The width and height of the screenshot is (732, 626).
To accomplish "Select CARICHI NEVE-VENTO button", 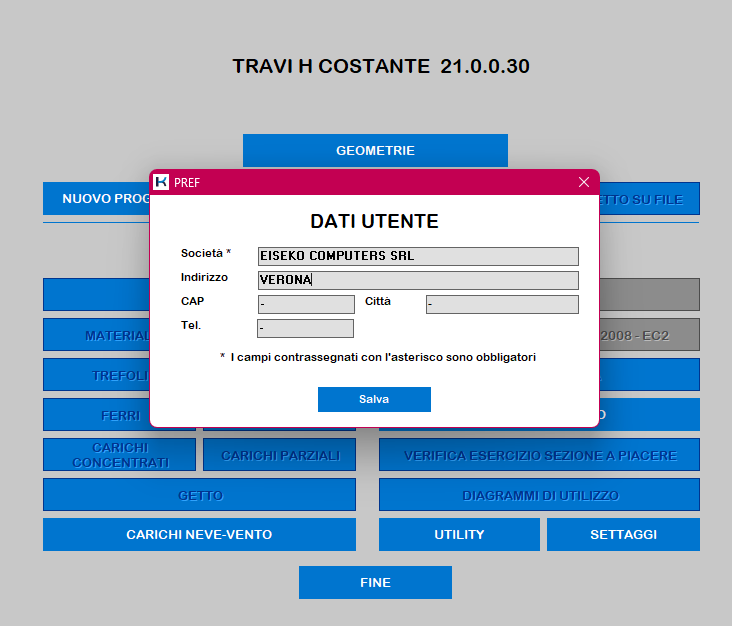I will (199, 534).
